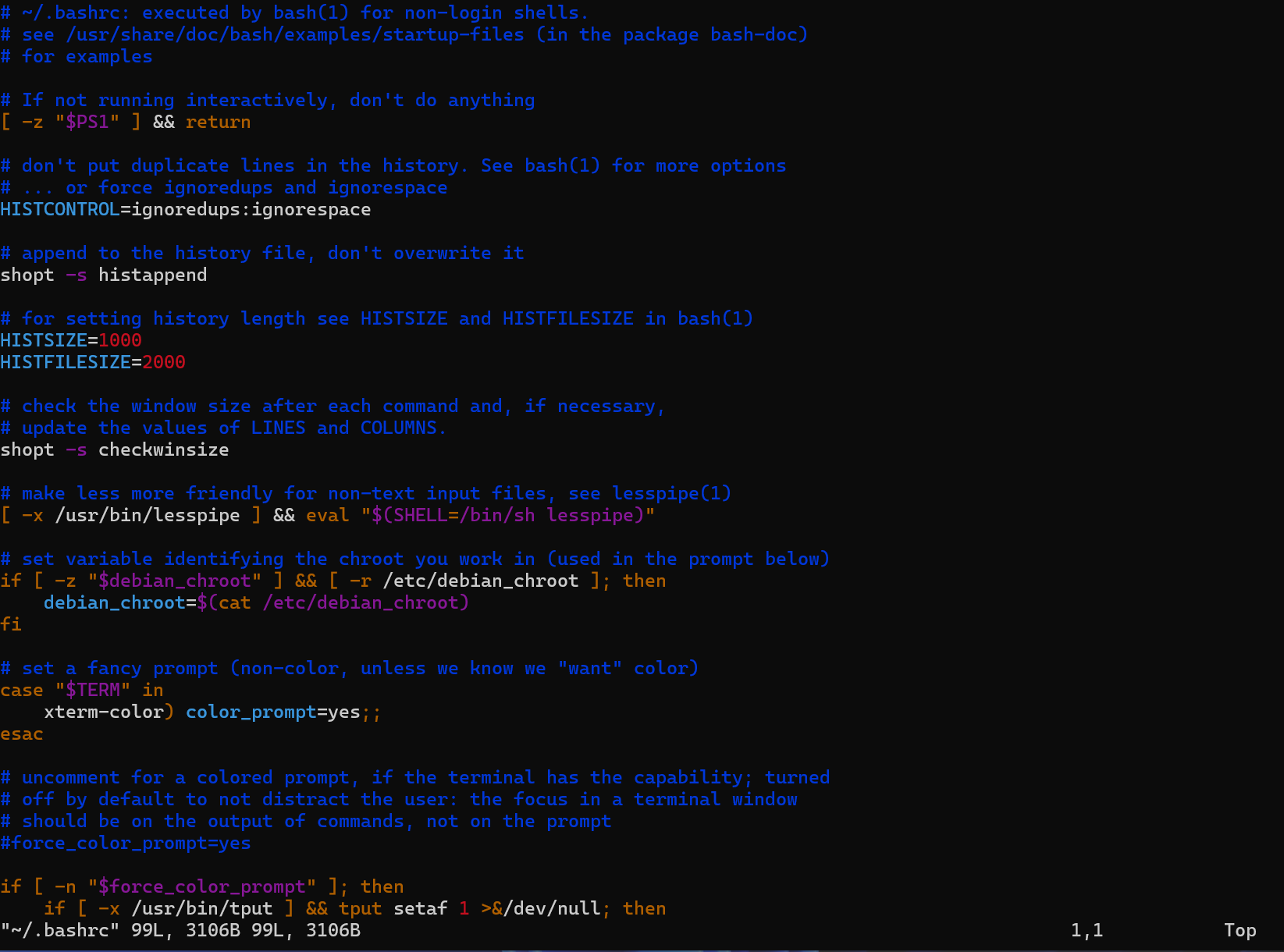The image size is (1284, 952).
Task: Click the '"~/.bashrc" 99L, 3106B' status message
Action: (x=180, y=930)
